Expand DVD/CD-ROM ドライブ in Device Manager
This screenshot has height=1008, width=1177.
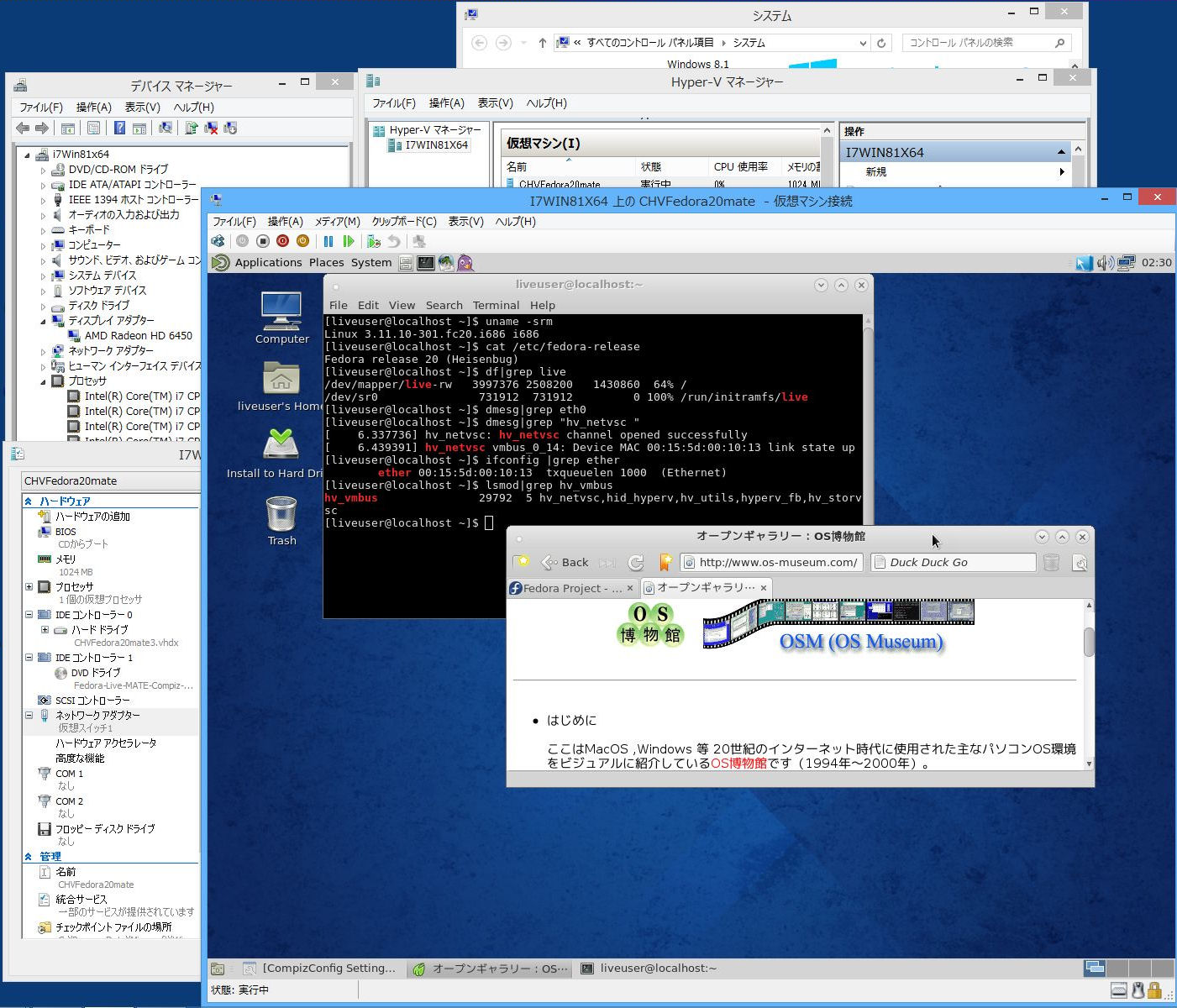(x=43, y=170)
